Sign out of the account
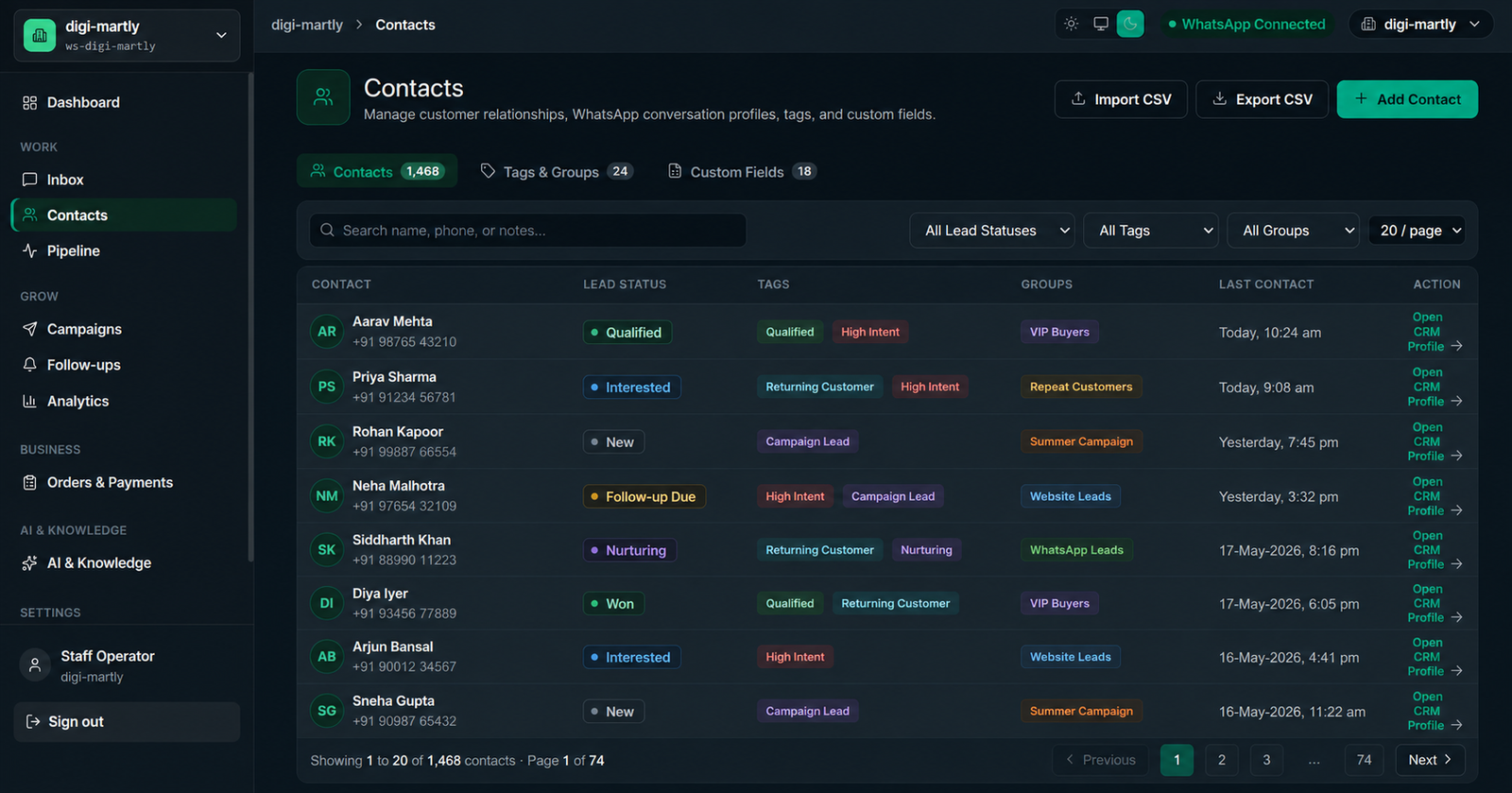 [127, 722]
